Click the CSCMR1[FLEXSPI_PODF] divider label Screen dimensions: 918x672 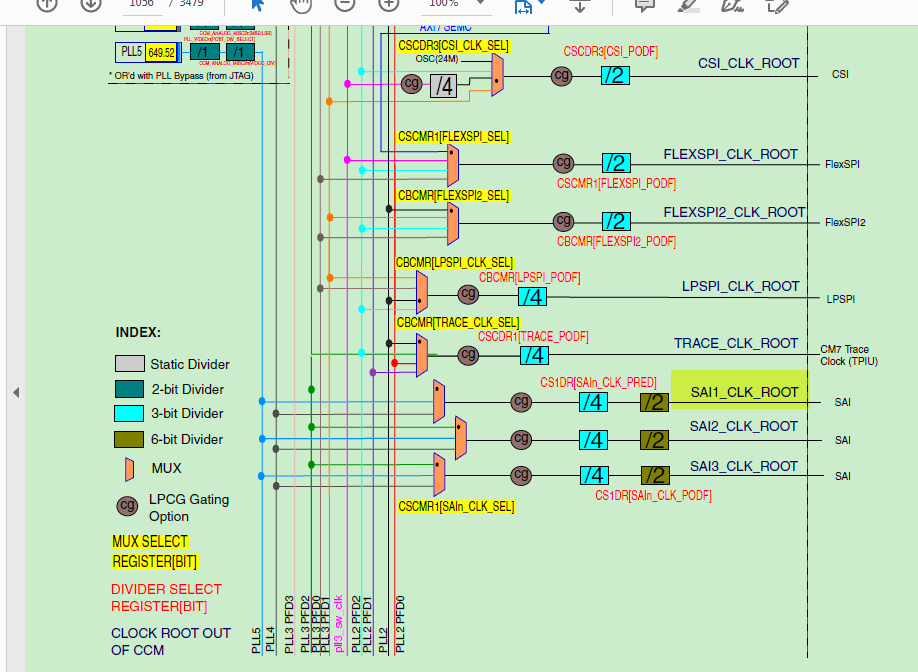pos(616,184)
